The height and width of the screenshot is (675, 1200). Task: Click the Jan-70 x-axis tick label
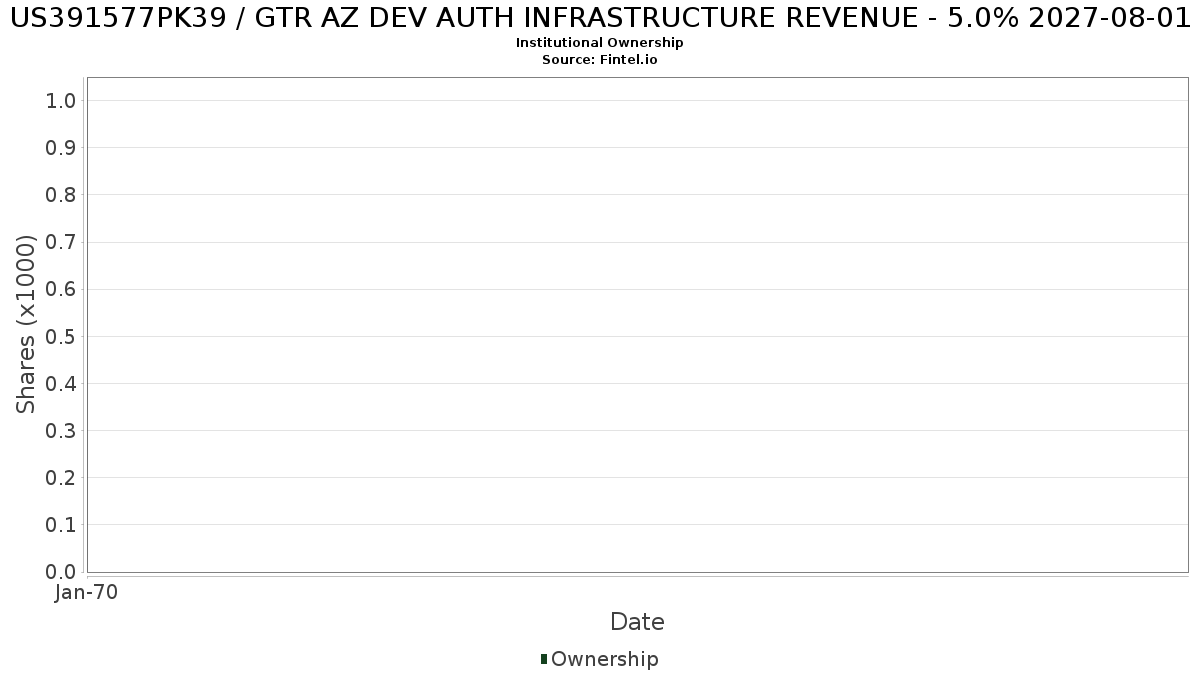point(87,593)
